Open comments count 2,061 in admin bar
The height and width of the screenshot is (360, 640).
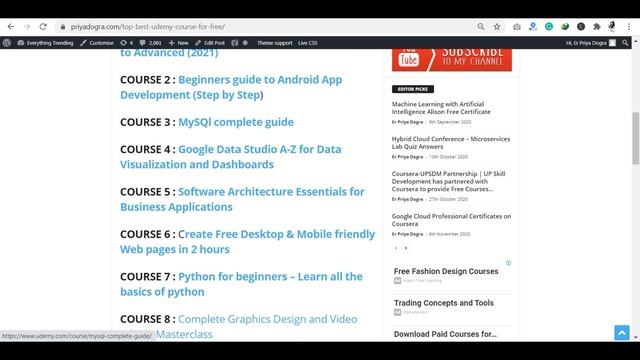point(150,42)
